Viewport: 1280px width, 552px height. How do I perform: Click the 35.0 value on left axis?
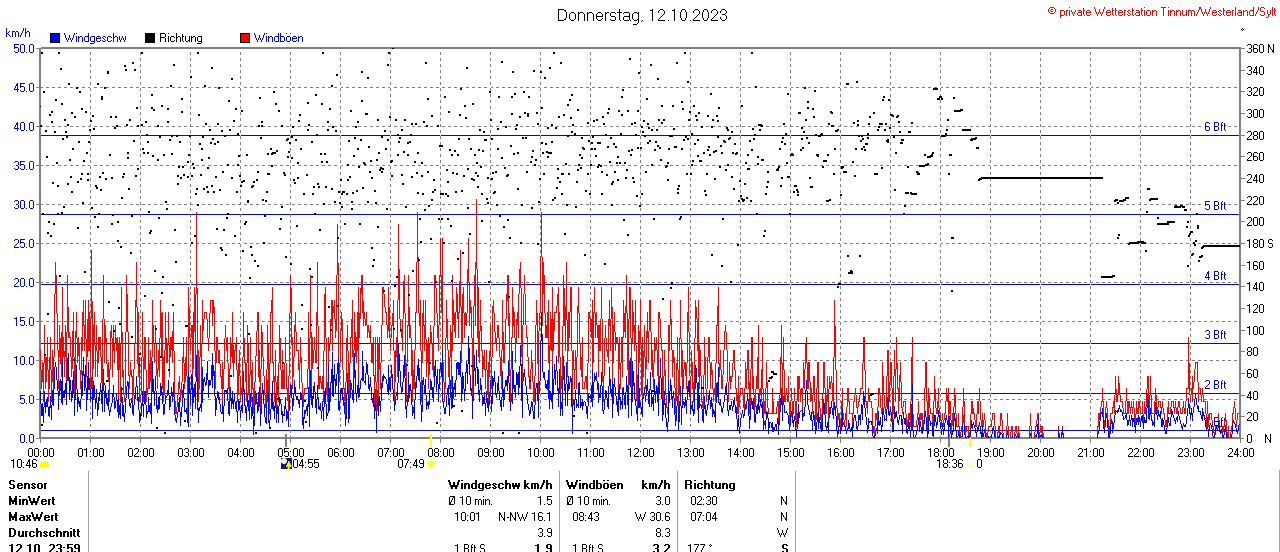pos(24,165)
